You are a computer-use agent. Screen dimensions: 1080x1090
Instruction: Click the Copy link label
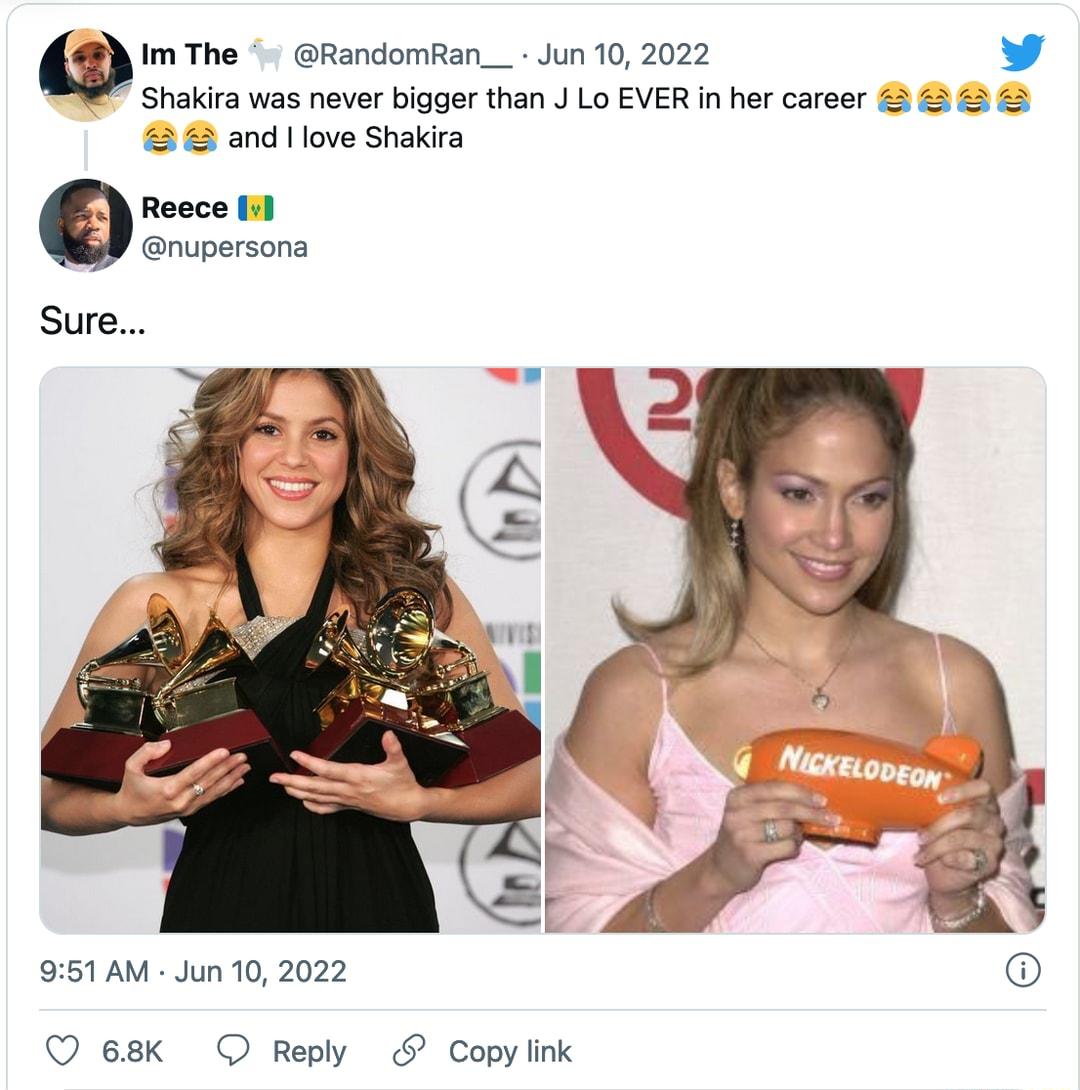coord(510,1051)
